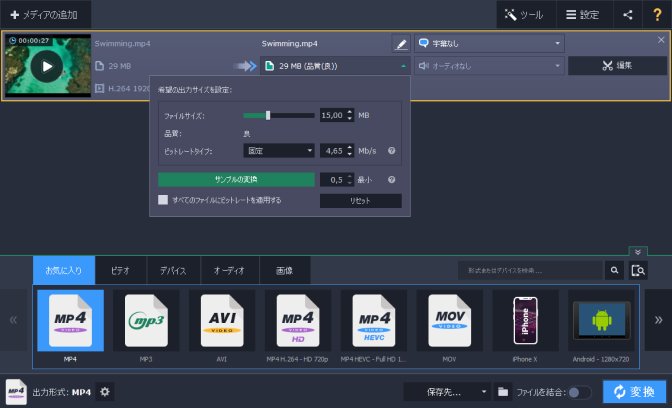
Task: Show previous presets with left chevron arrow
Action: pos(13,320)
